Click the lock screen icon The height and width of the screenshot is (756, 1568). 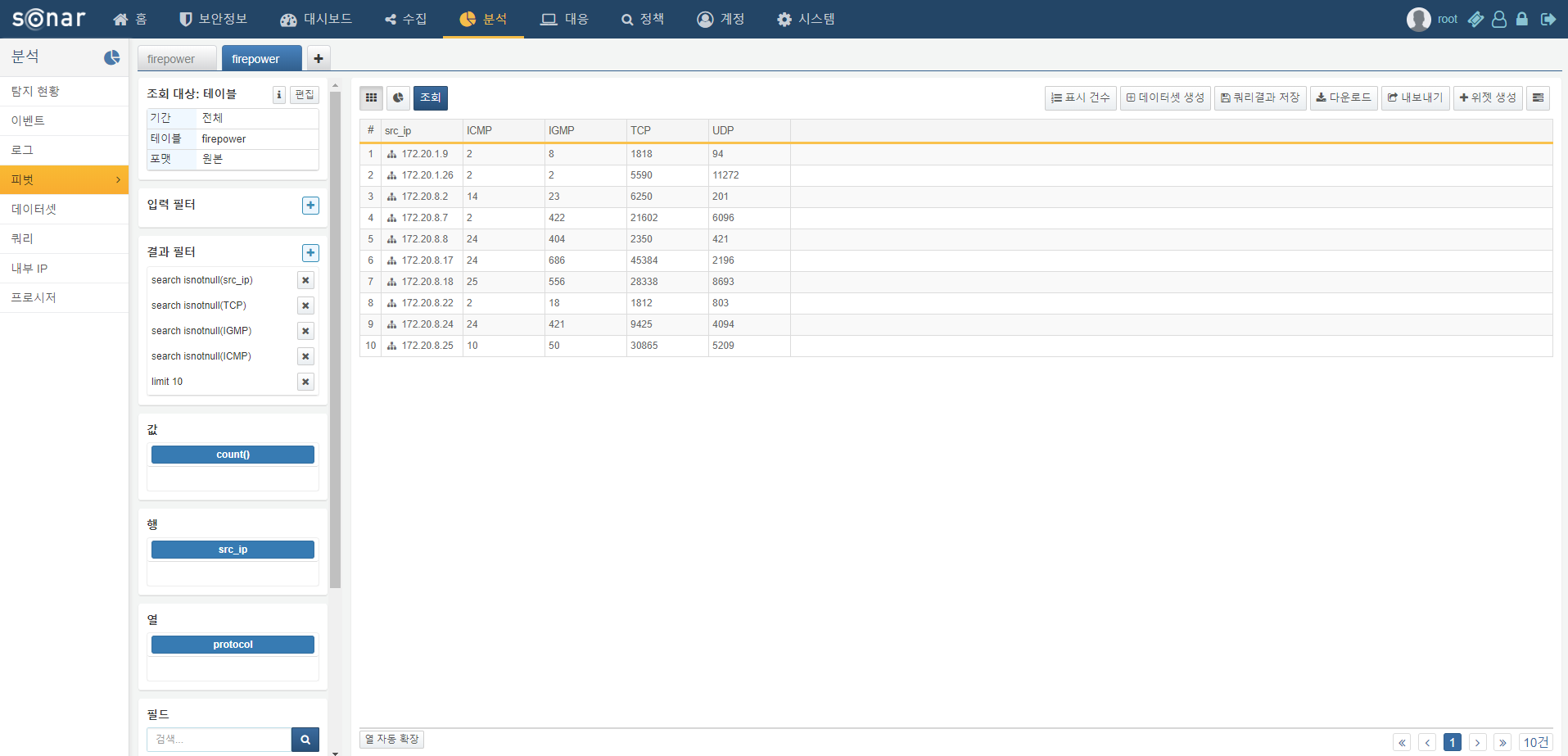1522,19
